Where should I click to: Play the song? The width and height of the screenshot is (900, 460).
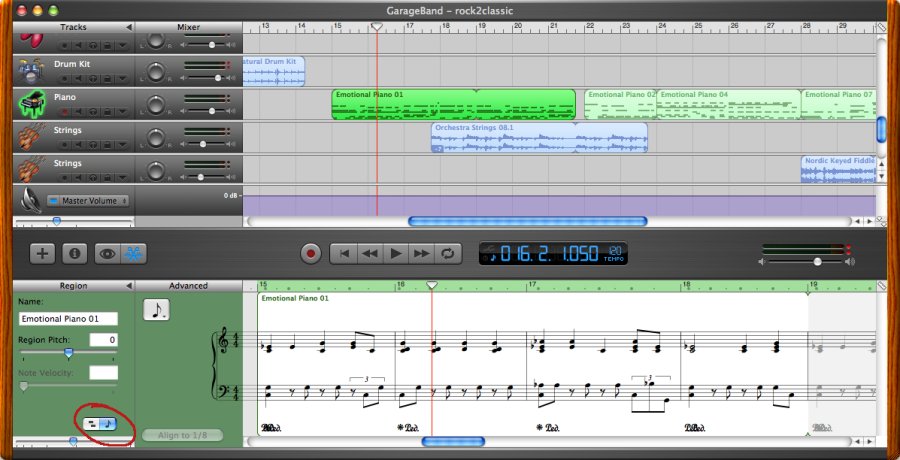point(396,253)
